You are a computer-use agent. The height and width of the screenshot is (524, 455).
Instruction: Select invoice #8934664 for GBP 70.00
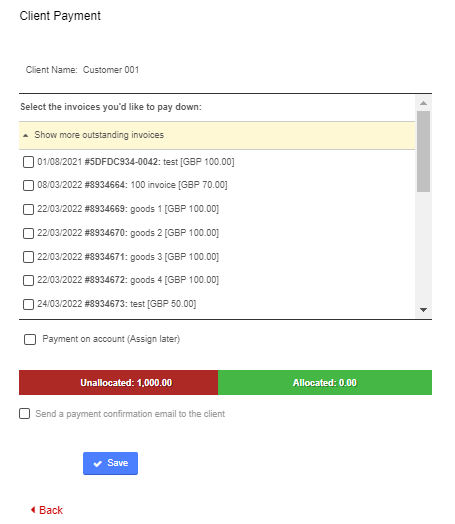click(28, 185)
